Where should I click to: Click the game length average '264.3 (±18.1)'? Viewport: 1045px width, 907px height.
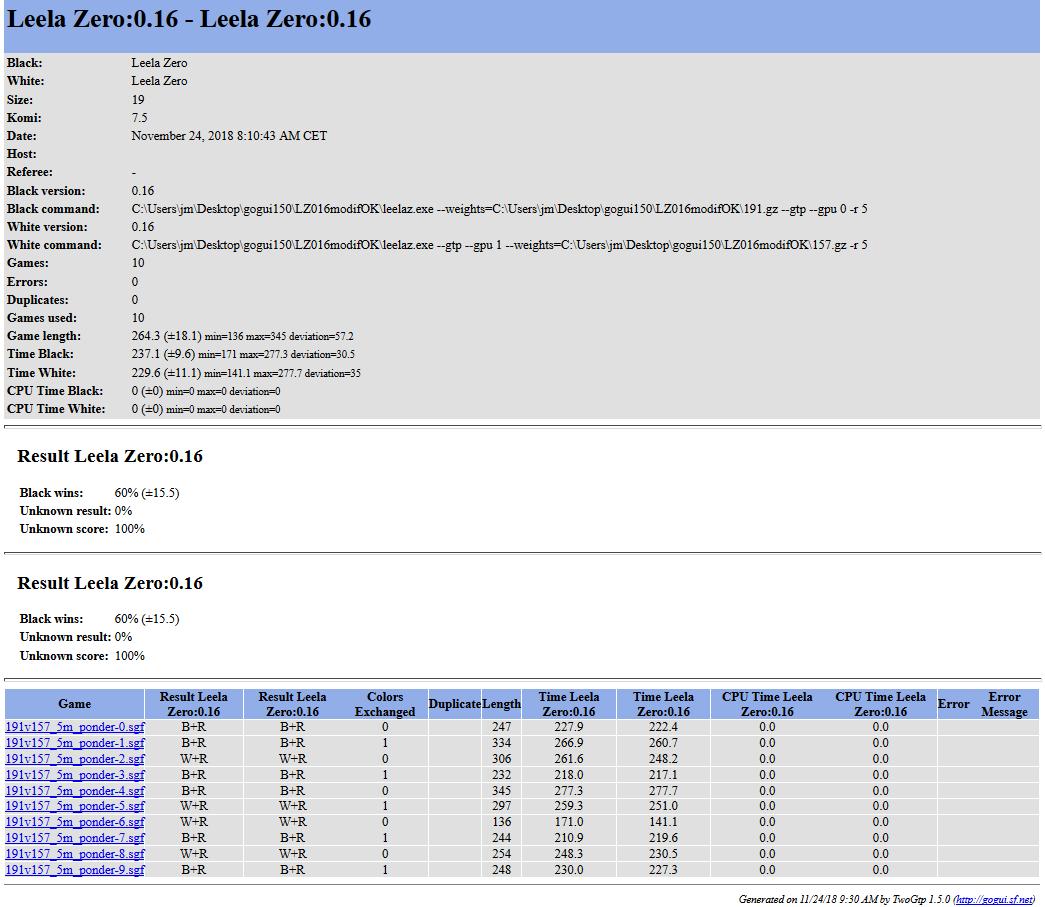pyautogui.click(x=167, y=336)
